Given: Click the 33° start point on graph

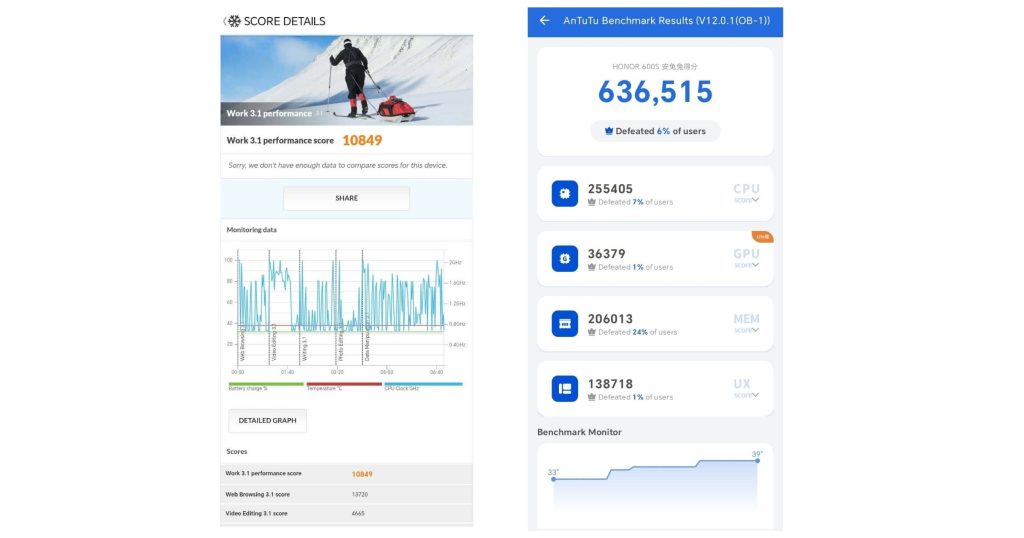Looking at the screenshot, I should (x=554, y=479).
